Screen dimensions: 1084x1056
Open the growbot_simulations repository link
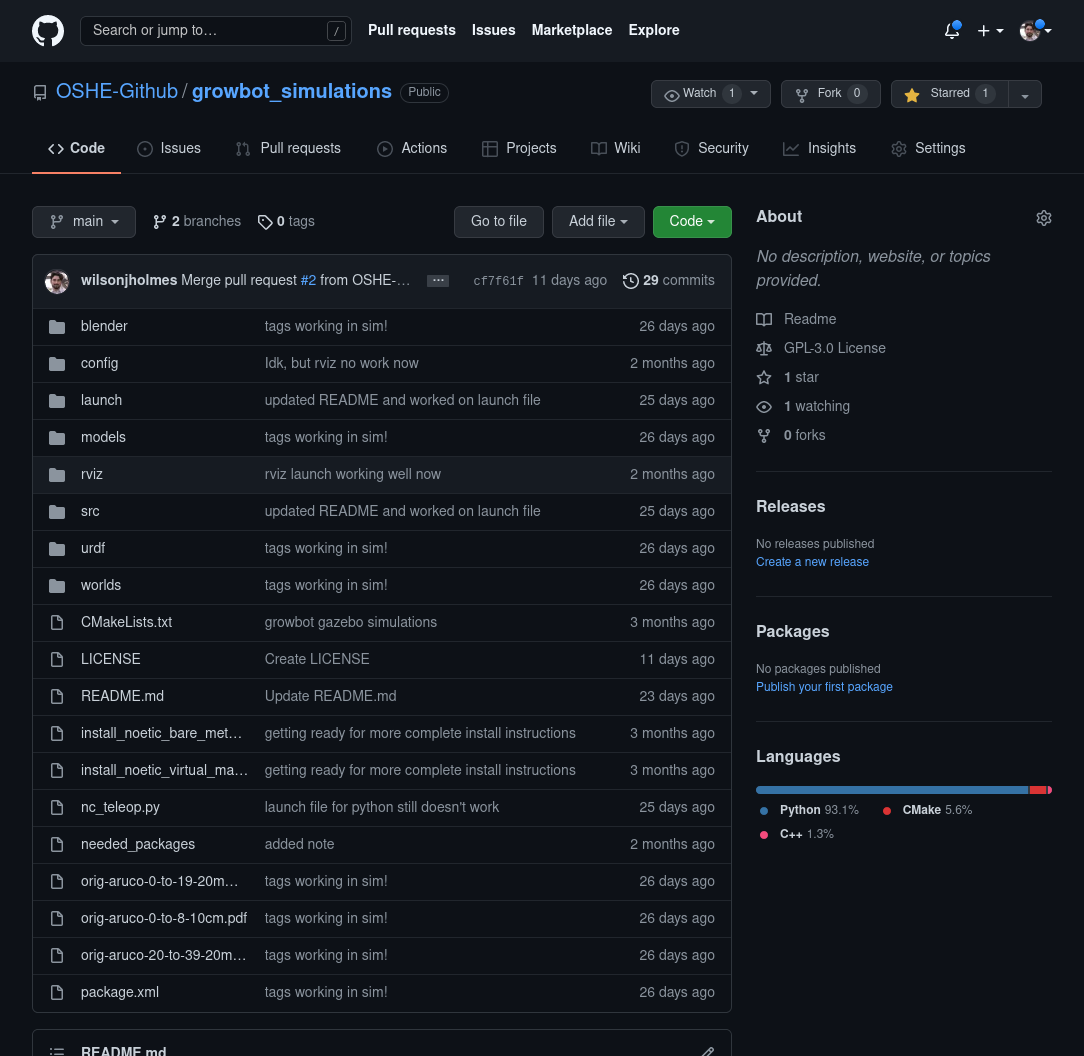click(x=292, y=91)
